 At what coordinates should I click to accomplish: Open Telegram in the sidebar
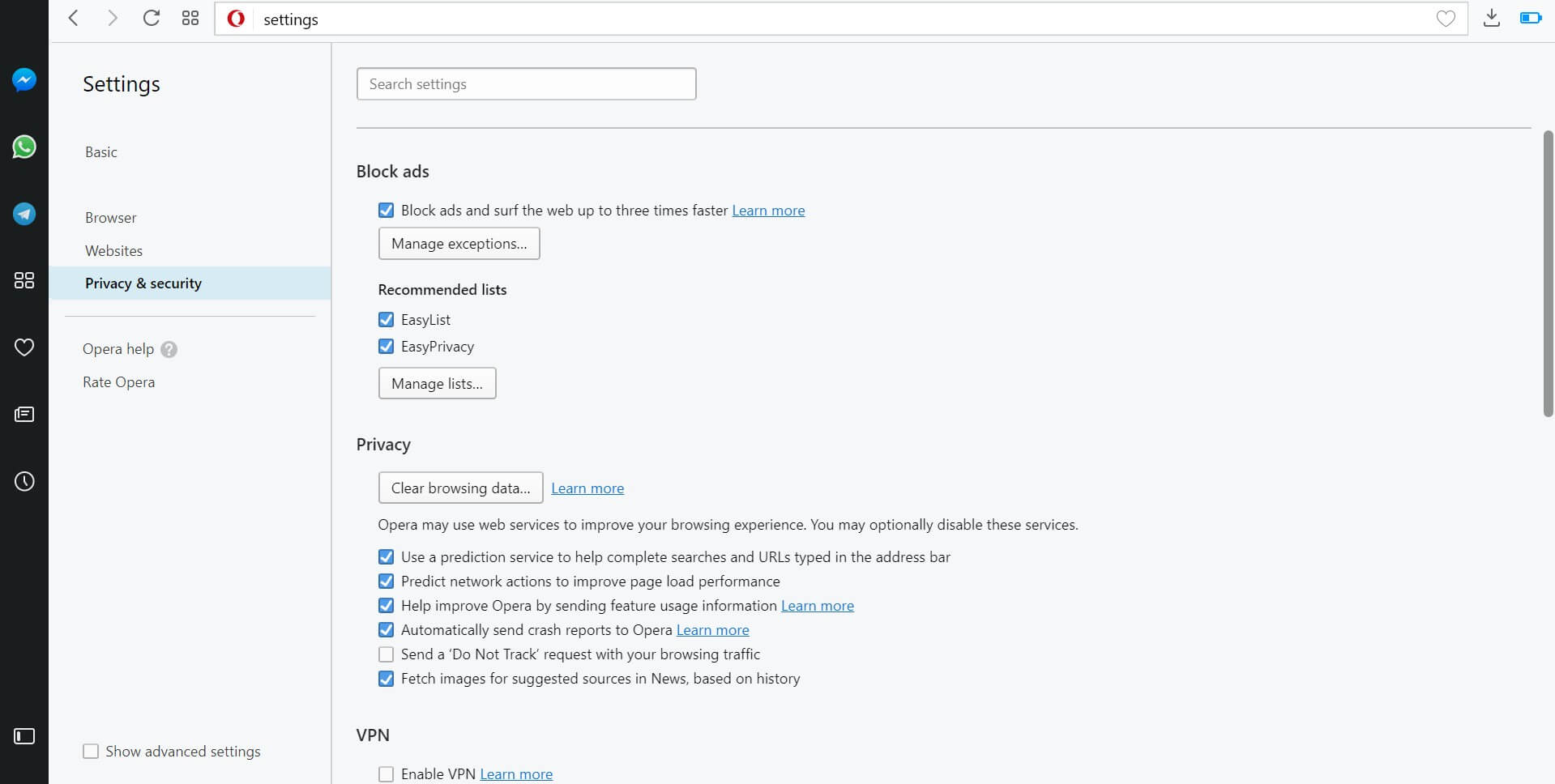point(24,214)
